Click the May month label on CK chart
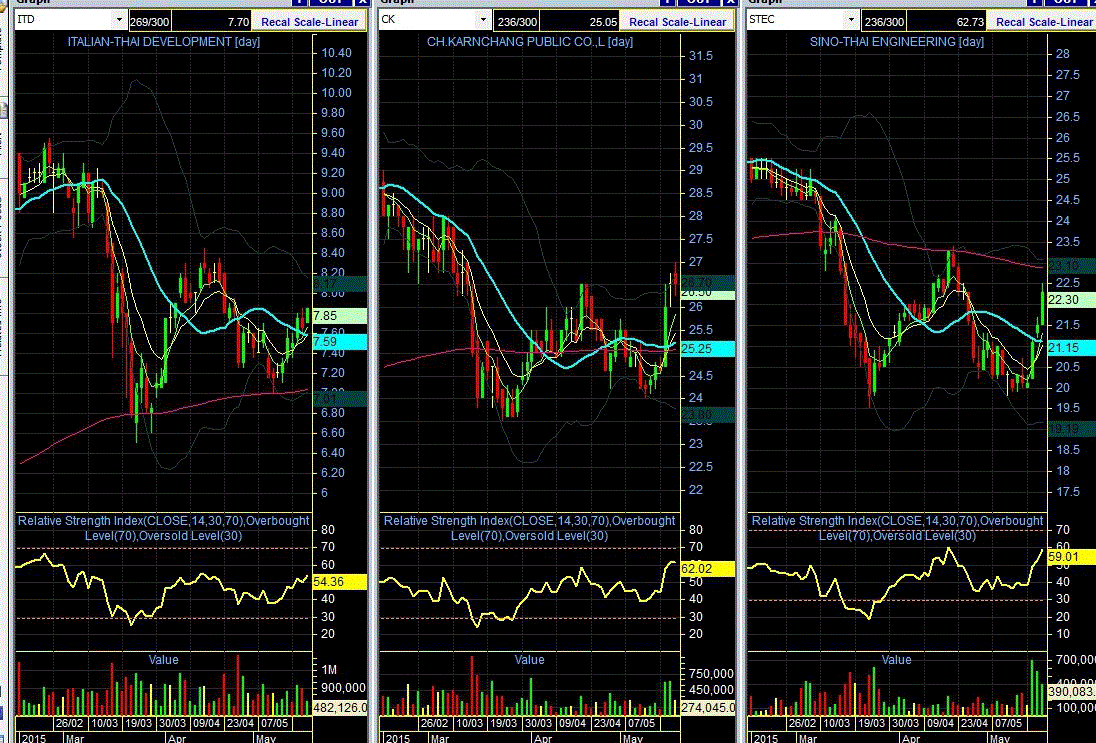 [633, 738]
